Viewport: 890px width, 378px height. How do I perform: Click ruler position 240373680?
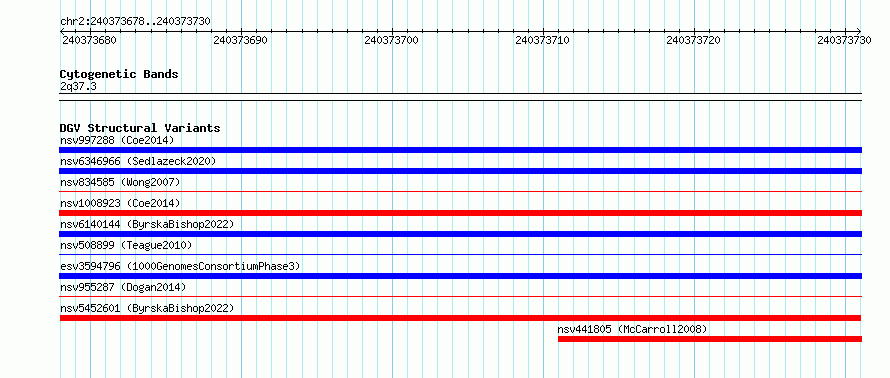90,40
